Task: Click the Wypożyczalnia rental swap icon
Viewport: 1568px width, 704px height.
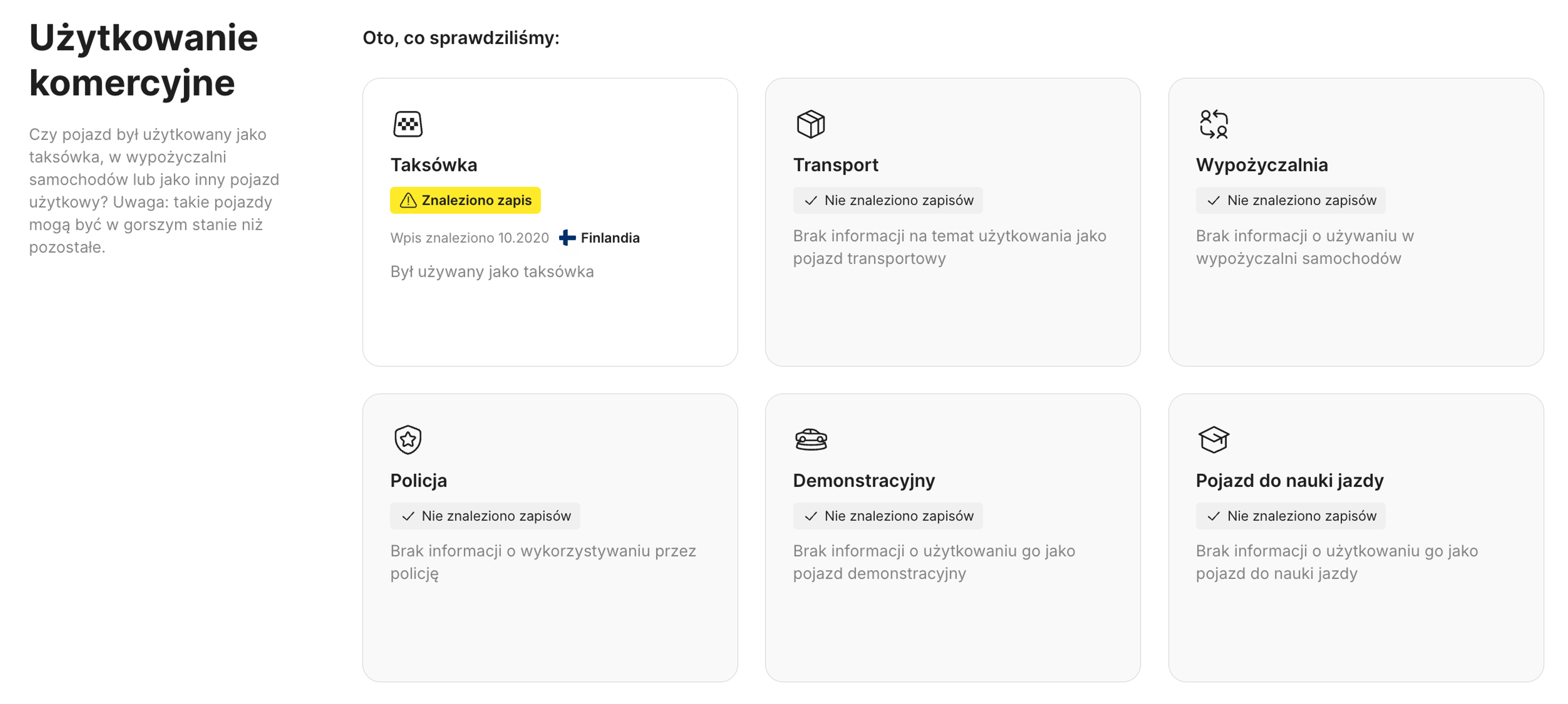Action: 1213,124
